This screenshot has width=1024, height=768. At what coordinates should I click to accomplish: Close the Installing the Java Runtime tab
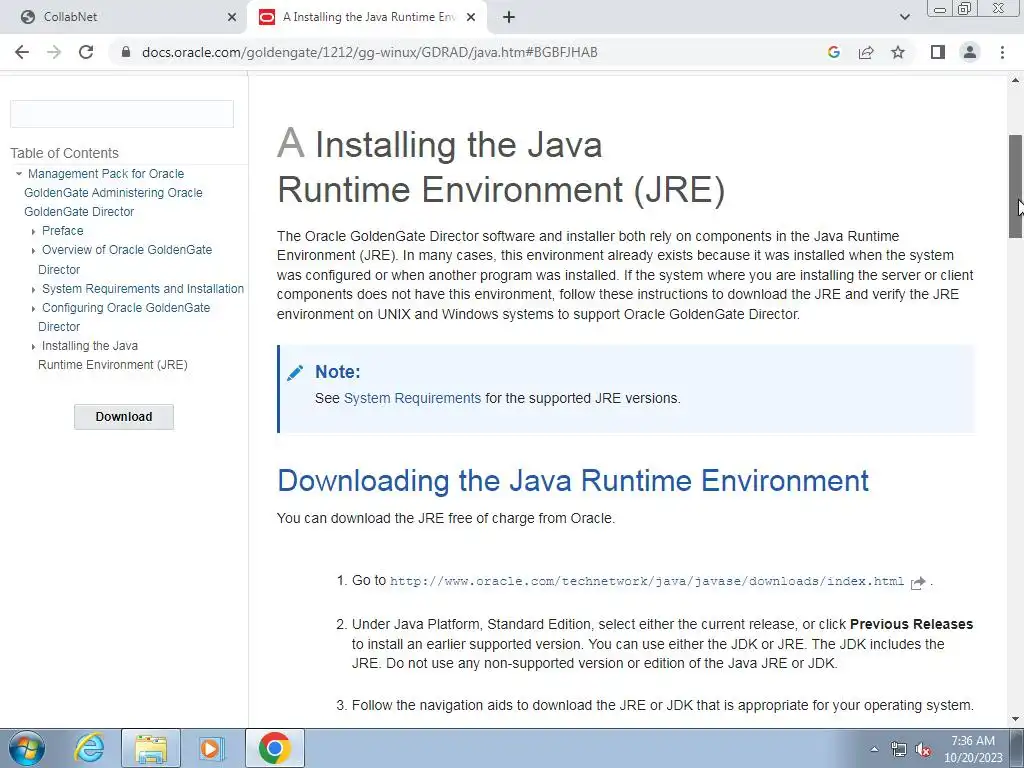(471, 17)
